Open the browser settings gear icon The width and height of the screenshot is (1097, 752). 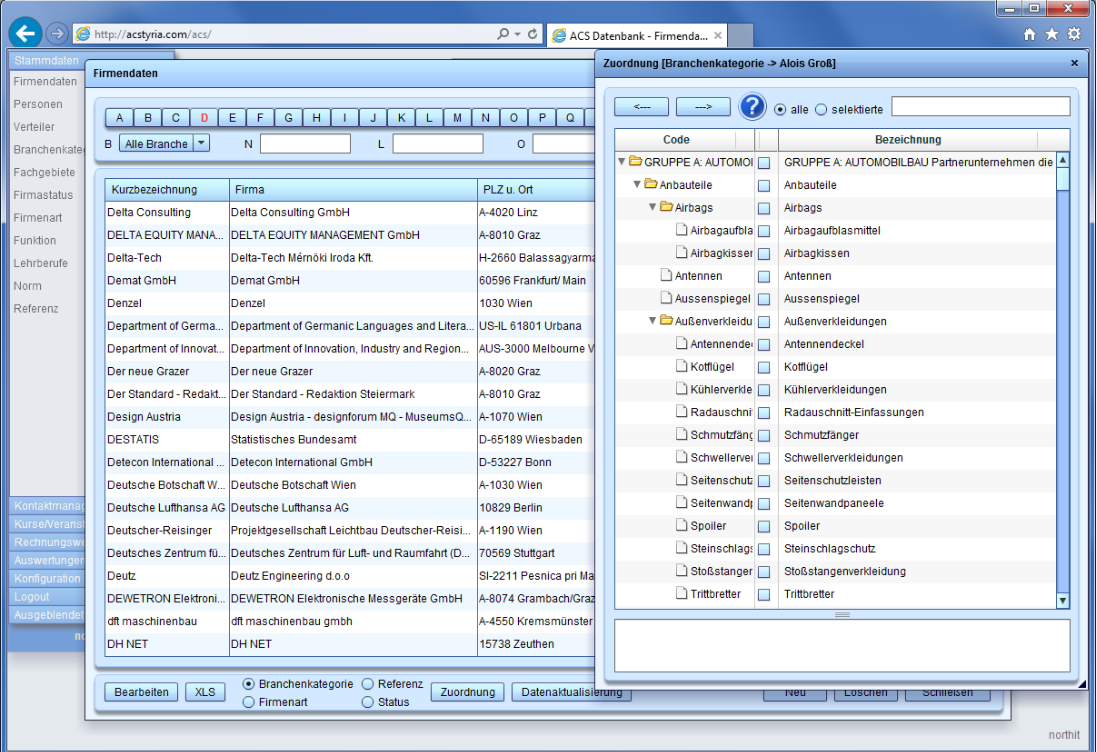click(x=1074, y=34)
